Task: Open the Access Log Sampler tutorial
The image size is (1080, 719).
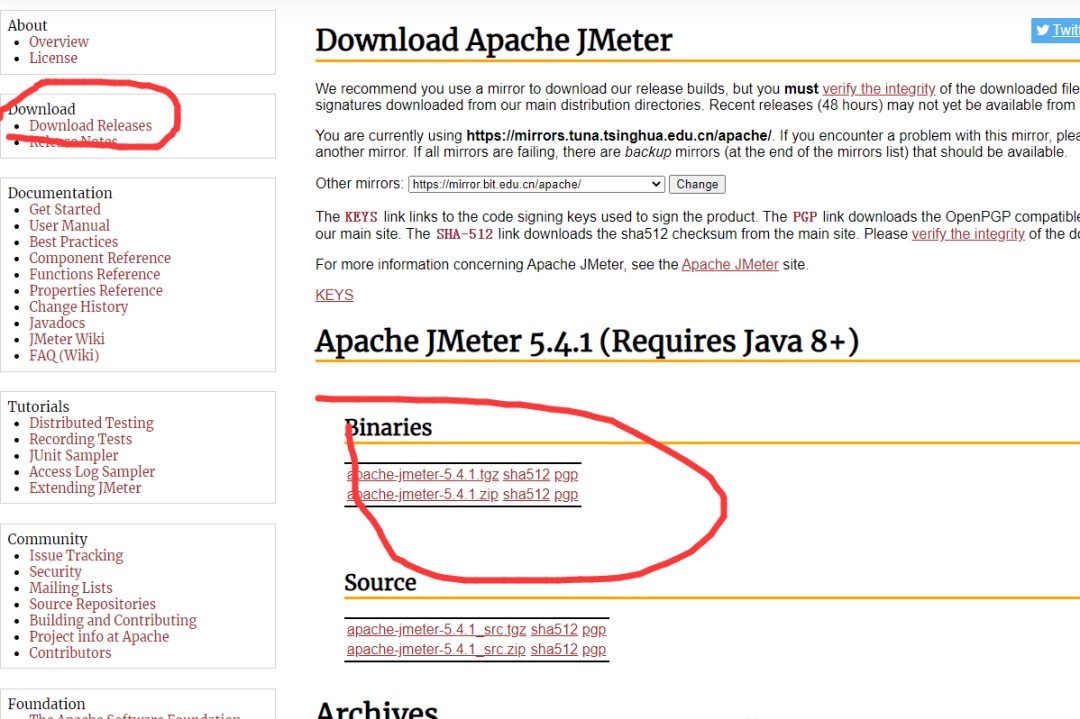Action: [92, 472]
